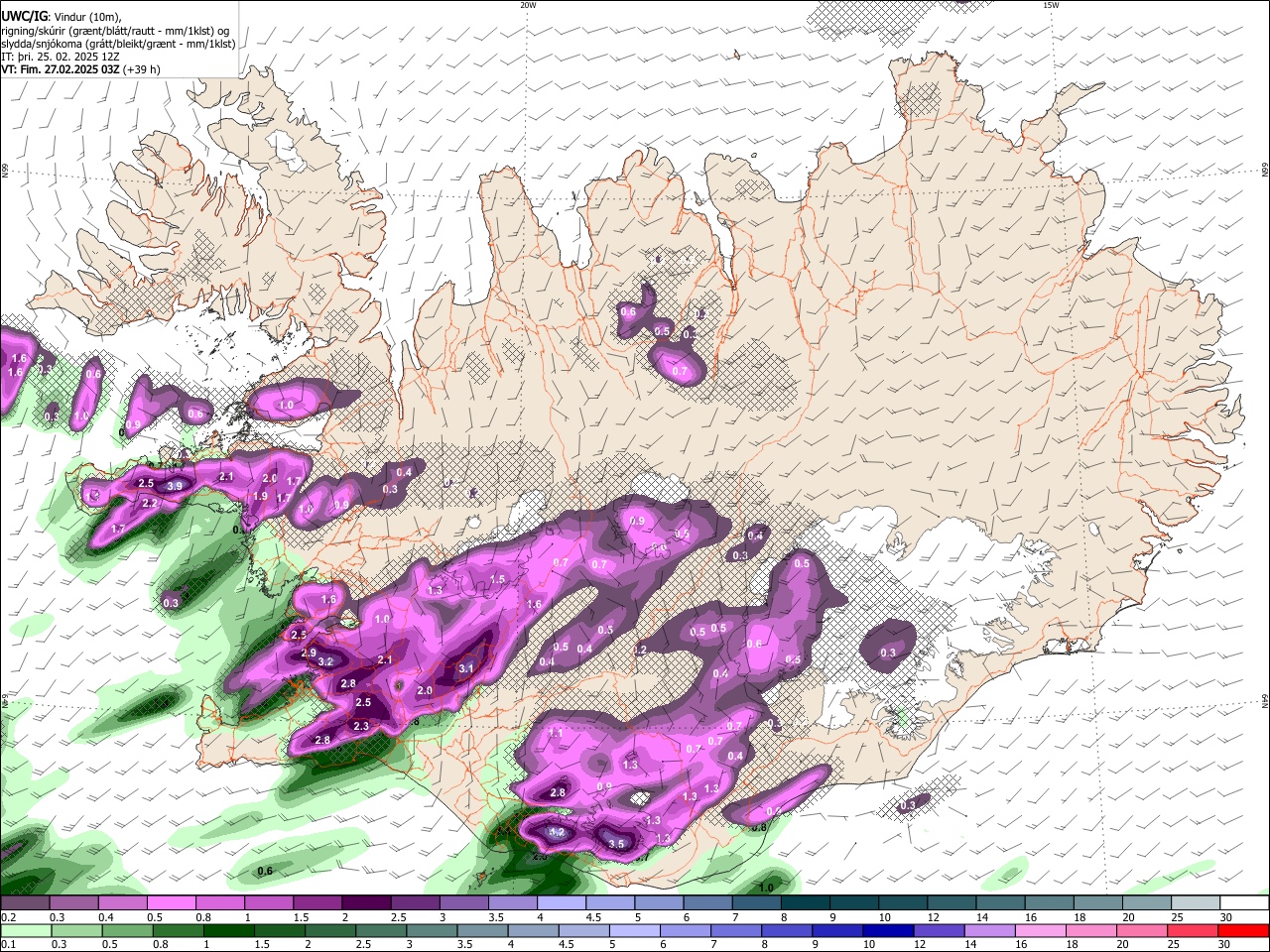Click the palest green 0.1–0.3 rain legend swatch
Image resolution: width=1270 pixels, height=952 pixels.
pyautogui.click(x=24, y=930)
